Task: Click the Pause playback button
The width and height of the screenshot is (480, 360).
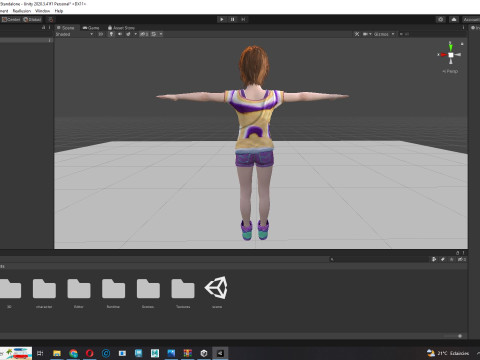Action: pyautogui.click(x=232, y=19)
